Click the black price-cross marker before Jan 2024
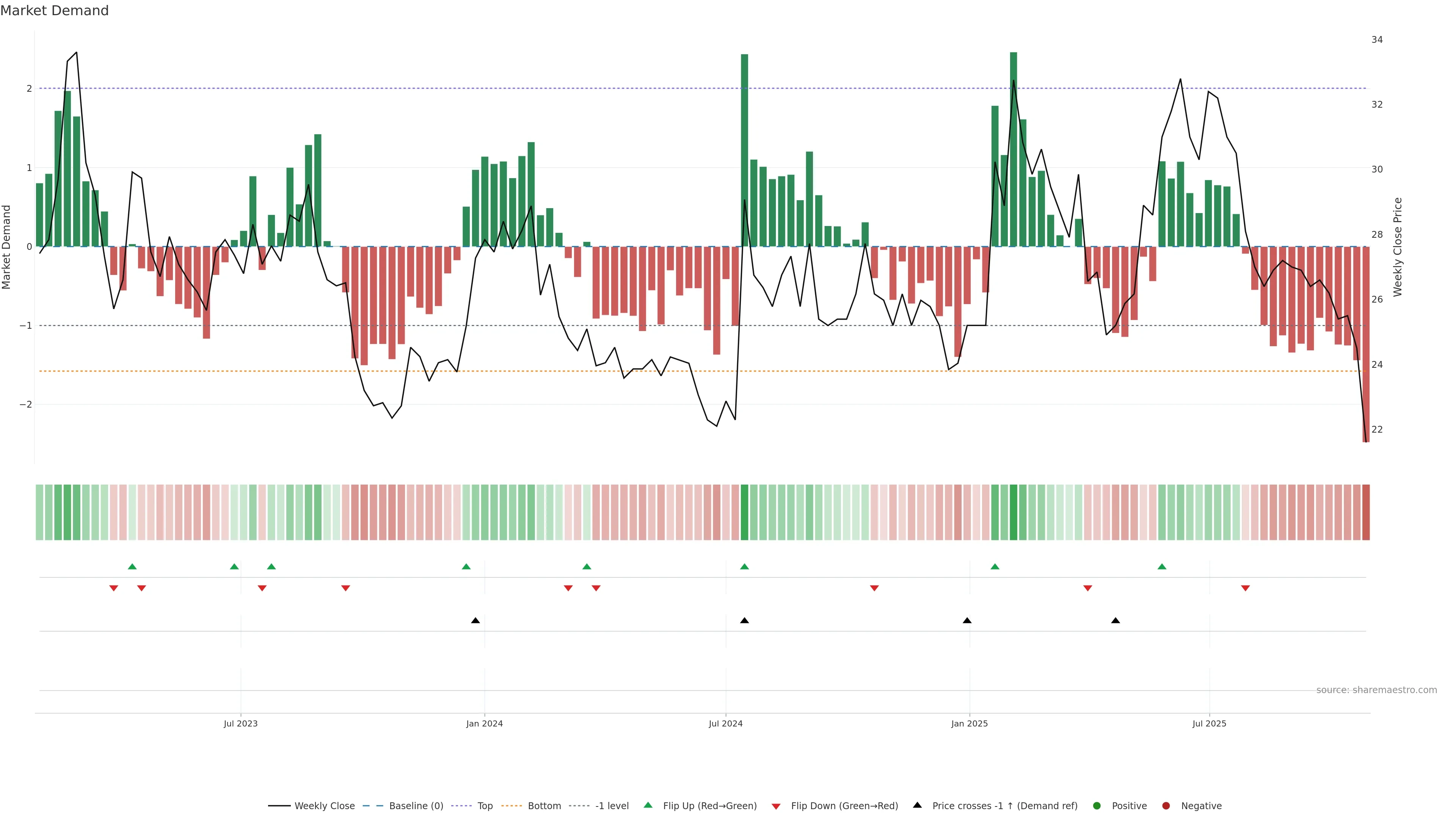This screenshot has height=819, width=1456. coord(475,621)
